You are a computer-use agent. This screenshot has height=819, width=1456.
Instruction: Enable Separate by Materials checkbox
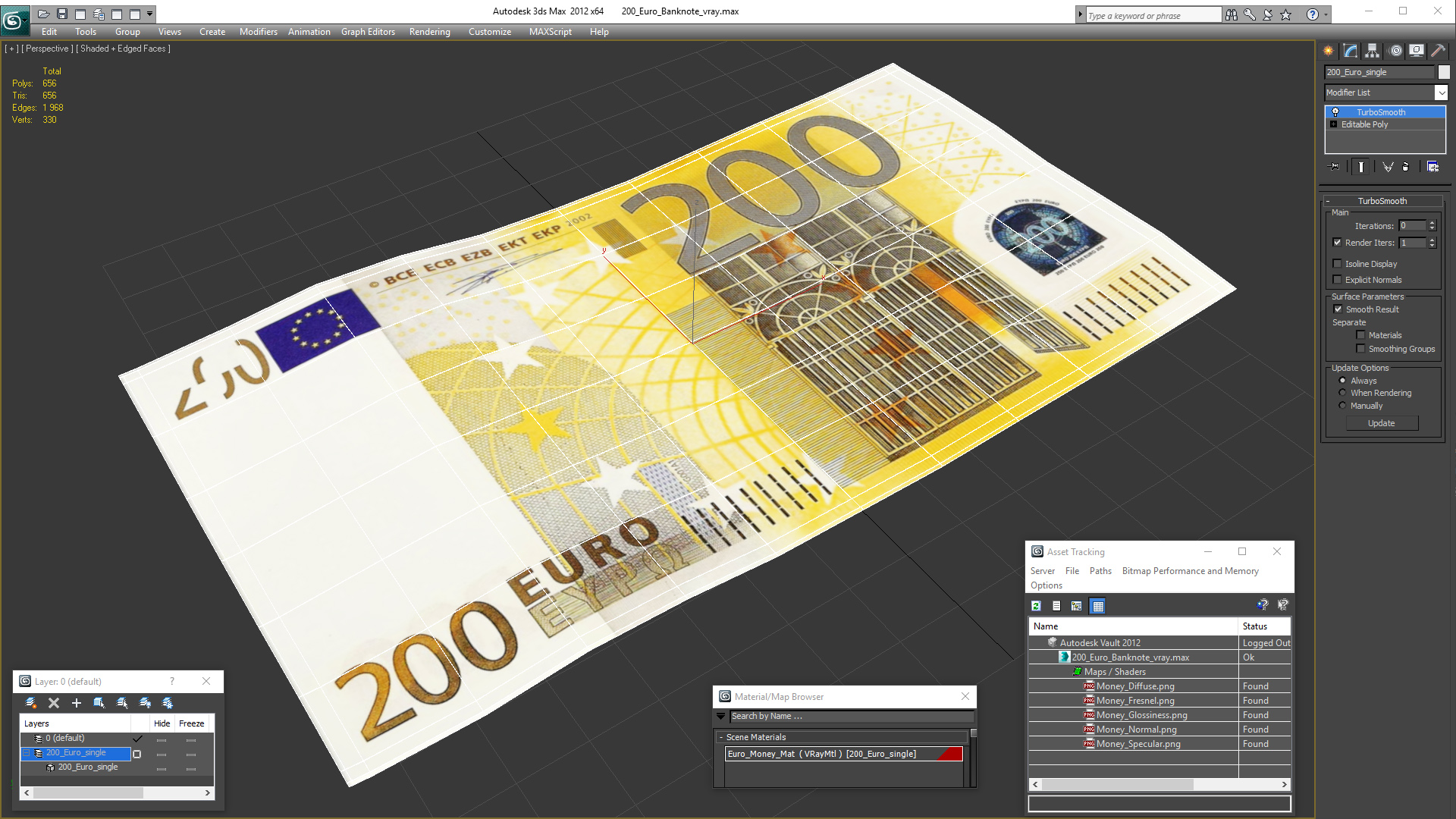1360,335
